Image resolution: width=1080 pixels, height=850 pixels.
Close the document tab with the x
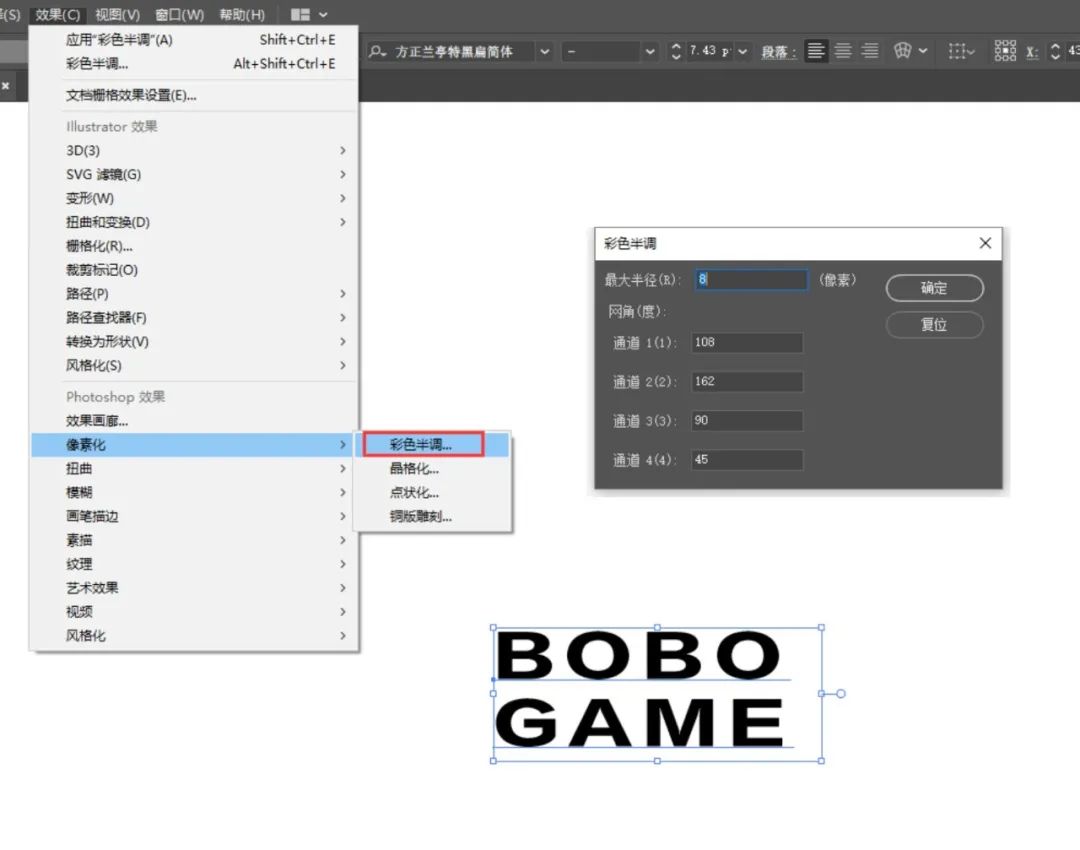6,86
